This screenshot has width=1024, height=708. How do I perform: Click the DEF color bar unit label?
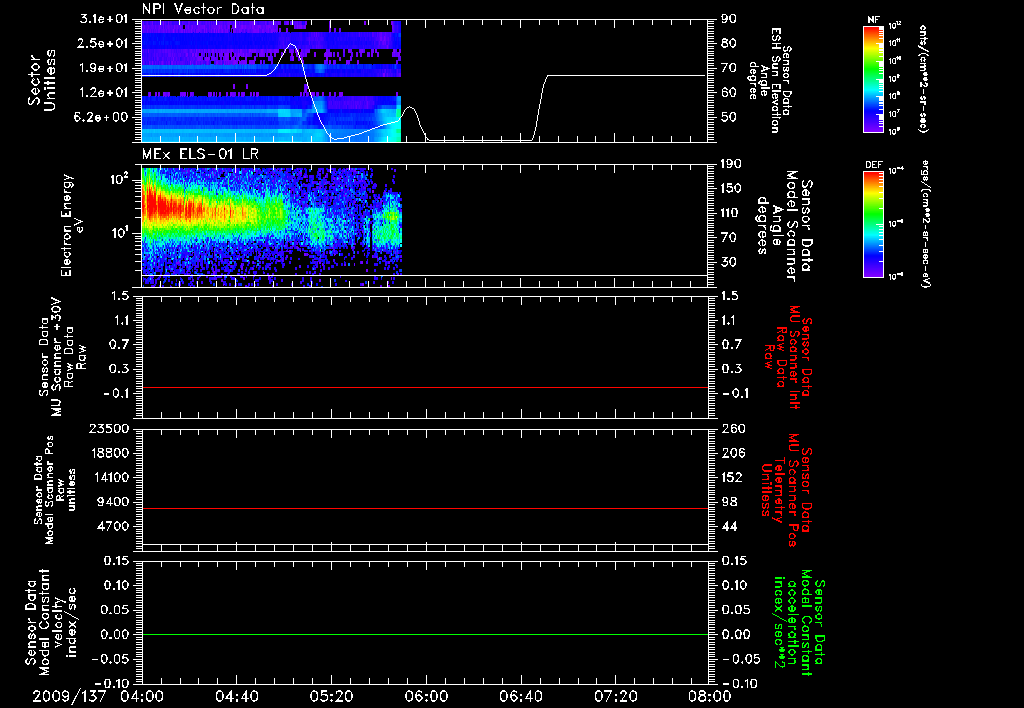pos(927,224)
